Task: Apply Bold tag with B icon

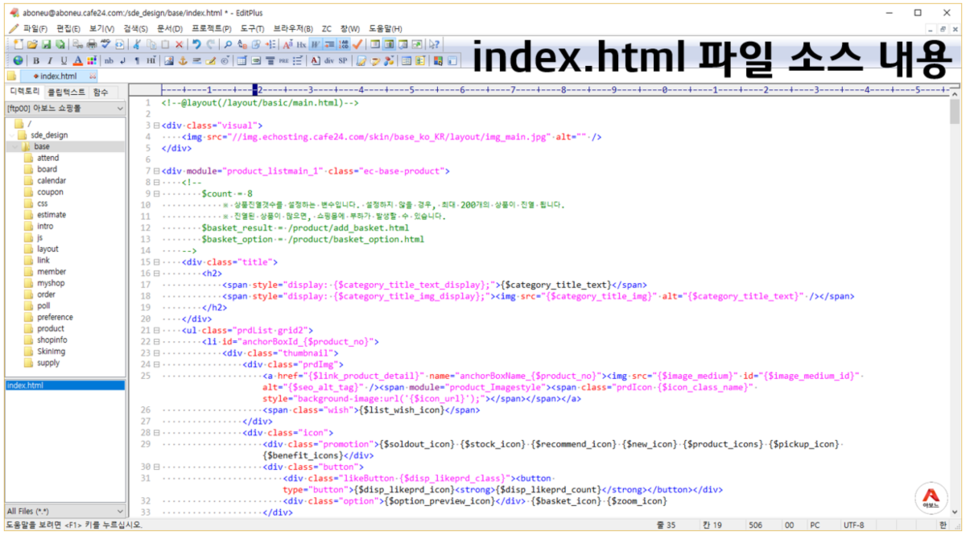Action: click(36, 60)
